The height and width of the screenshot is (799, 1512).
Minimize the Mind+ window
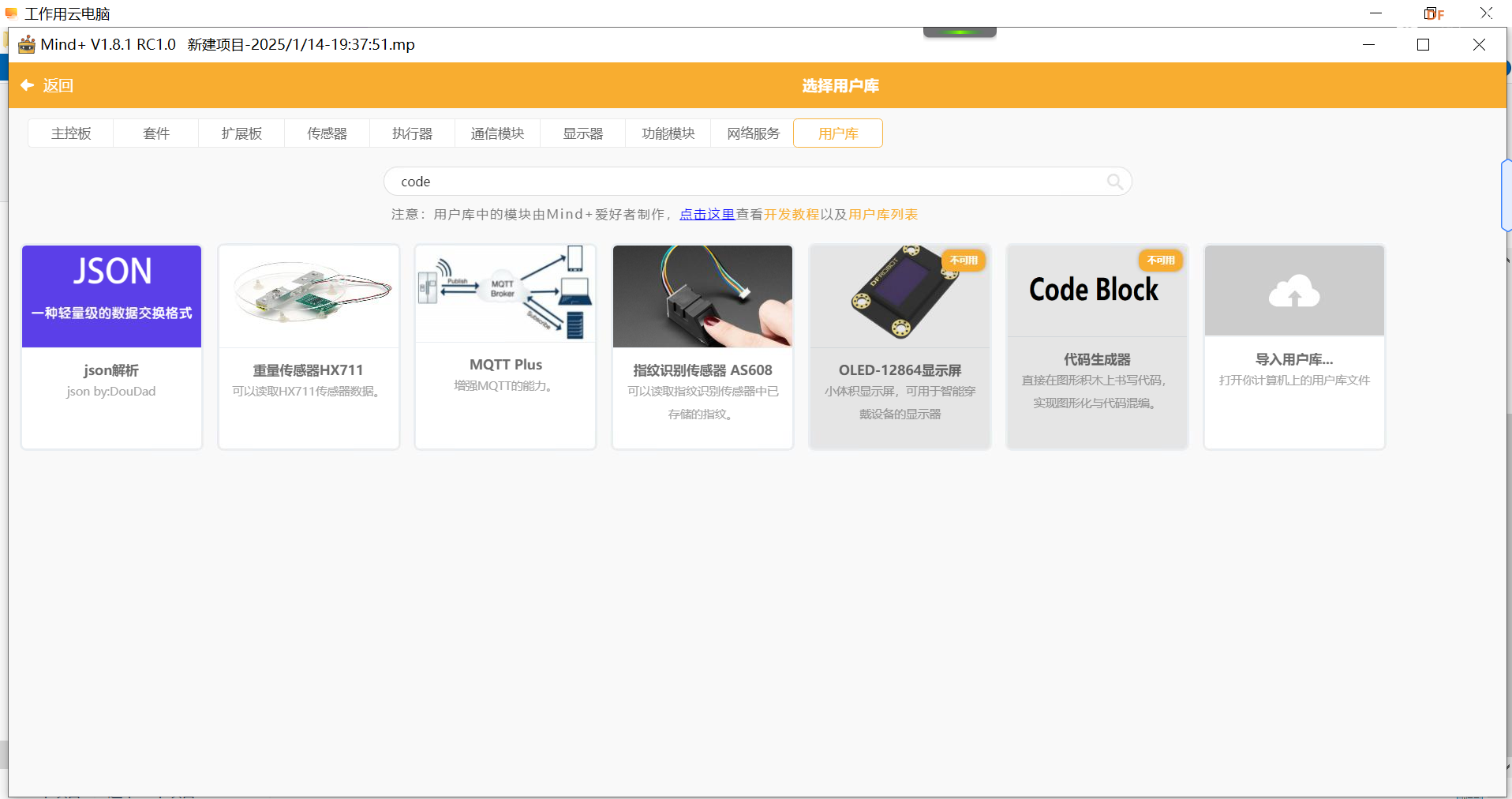pyautogui.click(x=1368, y=45)
